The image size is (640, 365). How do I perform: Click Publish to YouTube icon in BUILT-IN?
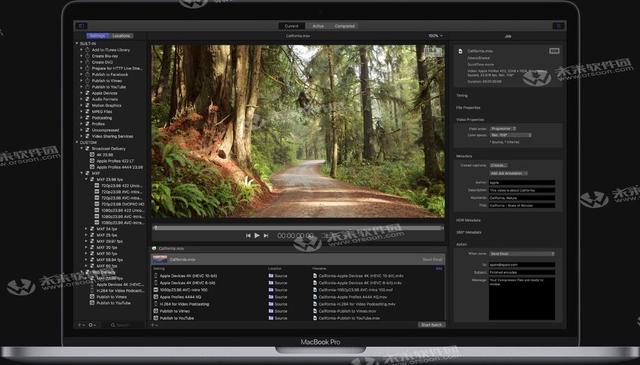(x=87, y=87)
